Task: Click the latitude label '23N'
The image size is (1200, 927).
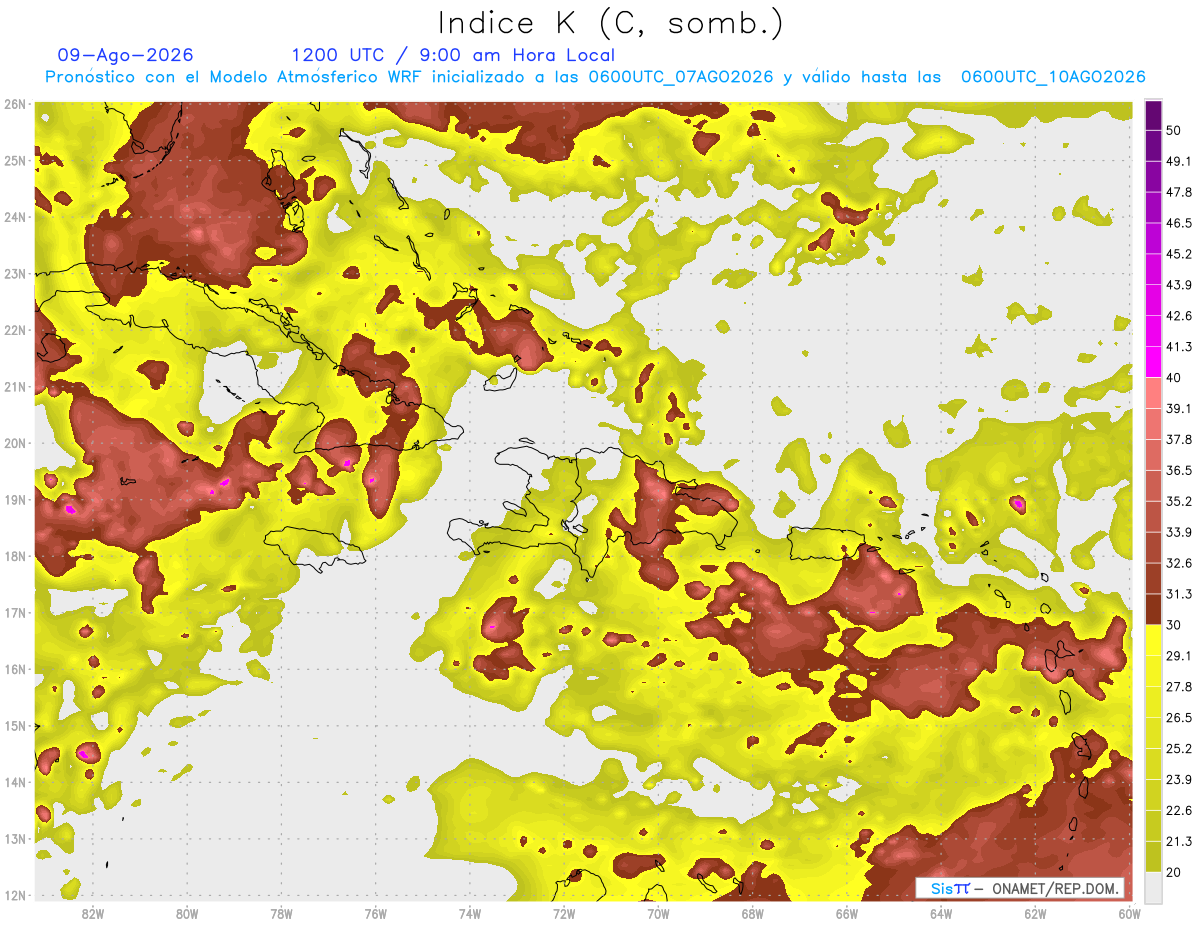Action: [14, 273]
